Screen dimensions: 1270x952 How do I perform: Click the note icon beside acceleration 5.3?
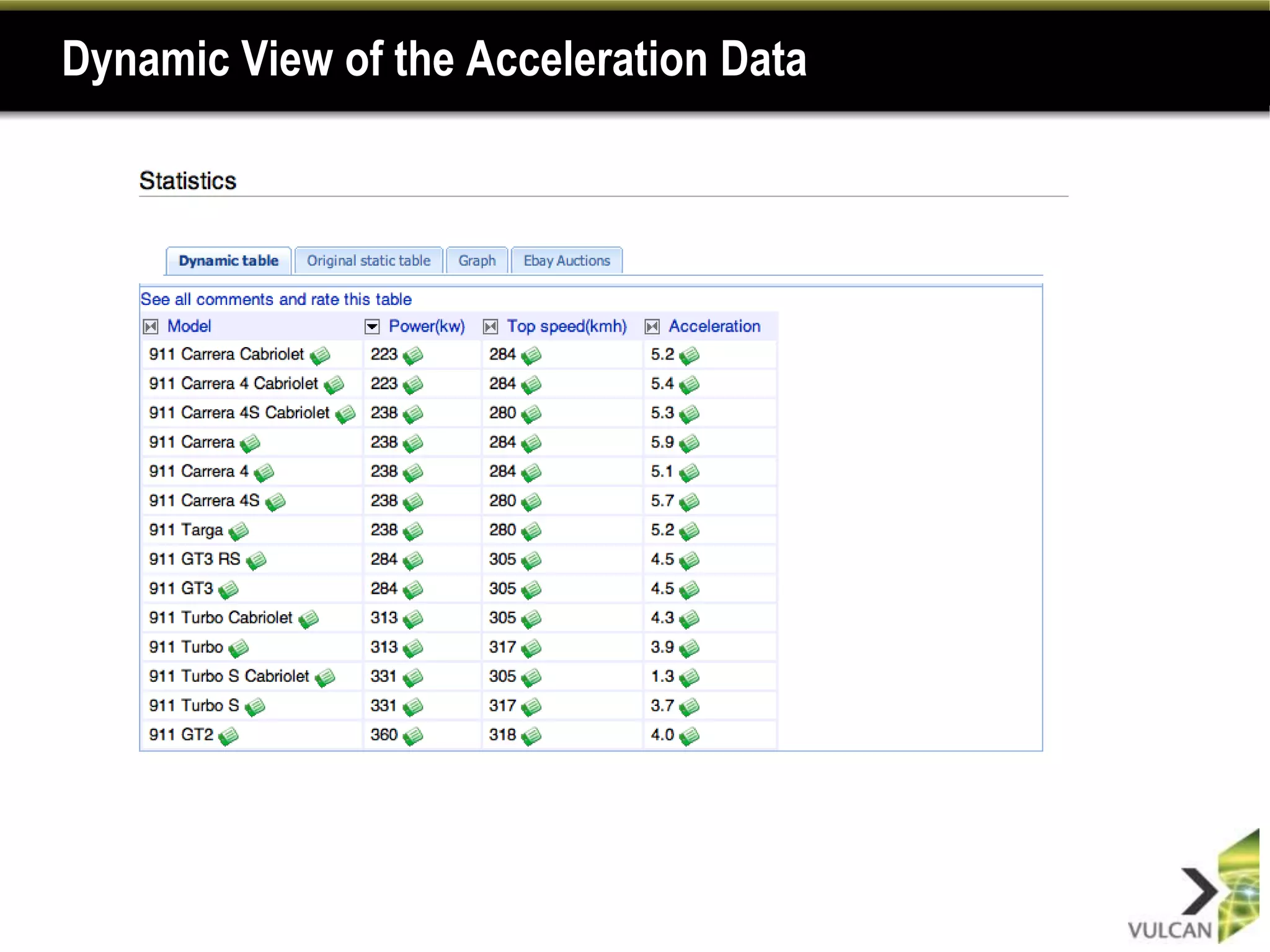coord(689,414)
